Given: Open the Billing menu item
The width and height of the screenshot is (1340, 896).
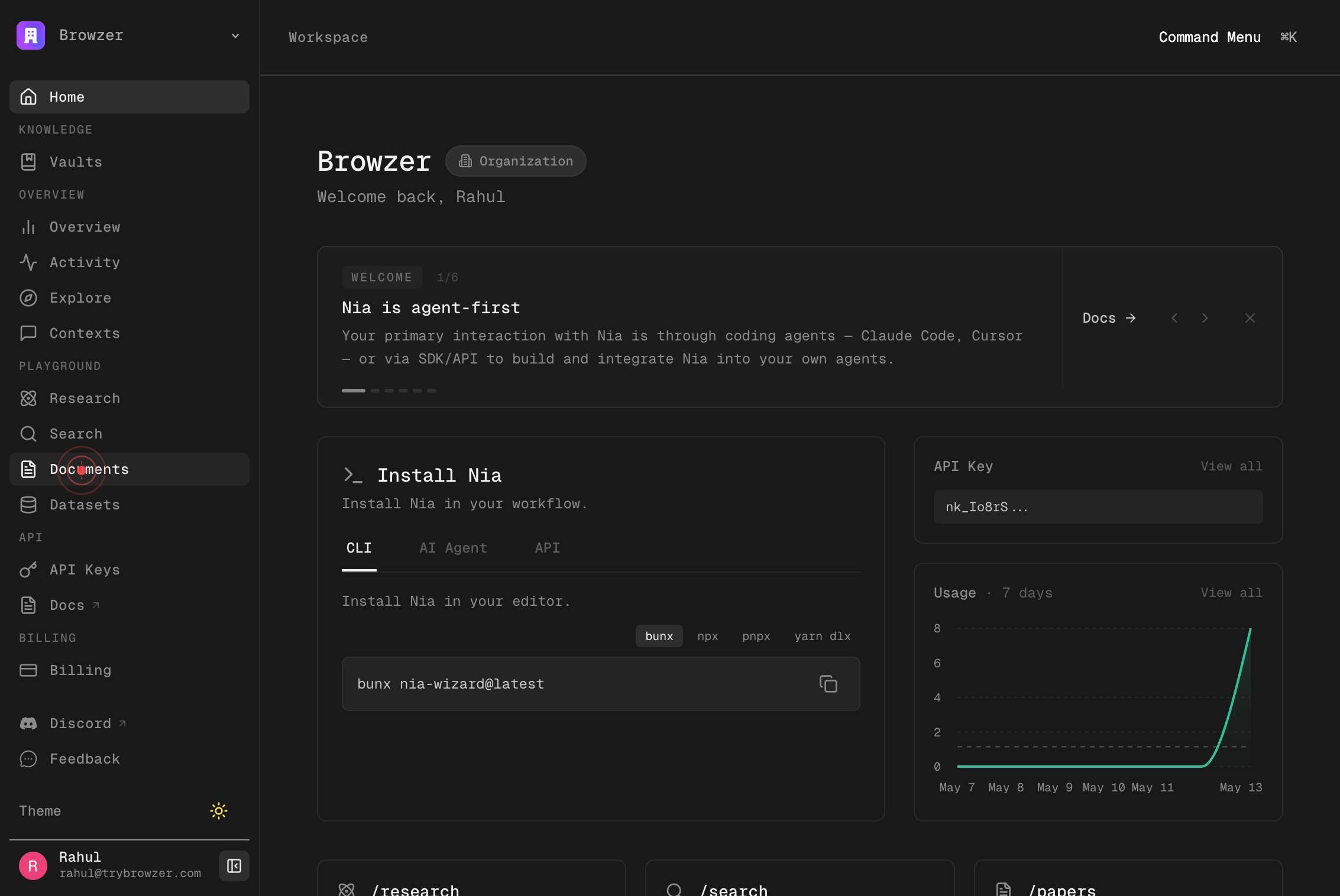Looking at the screenshot, I should pyautogui.click(x=130, y=670).
